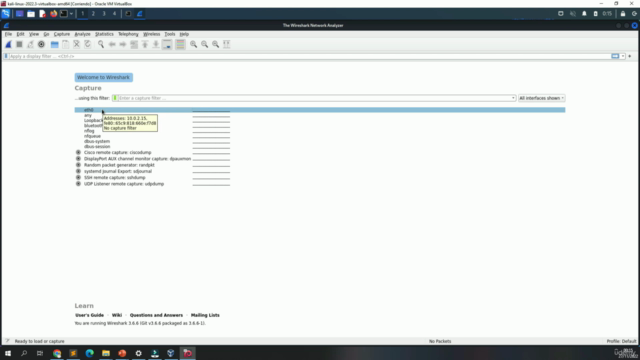Screen dimensions: 640x360
Task: Open Capture options gear icon
Action: click(x=41, y=44)
